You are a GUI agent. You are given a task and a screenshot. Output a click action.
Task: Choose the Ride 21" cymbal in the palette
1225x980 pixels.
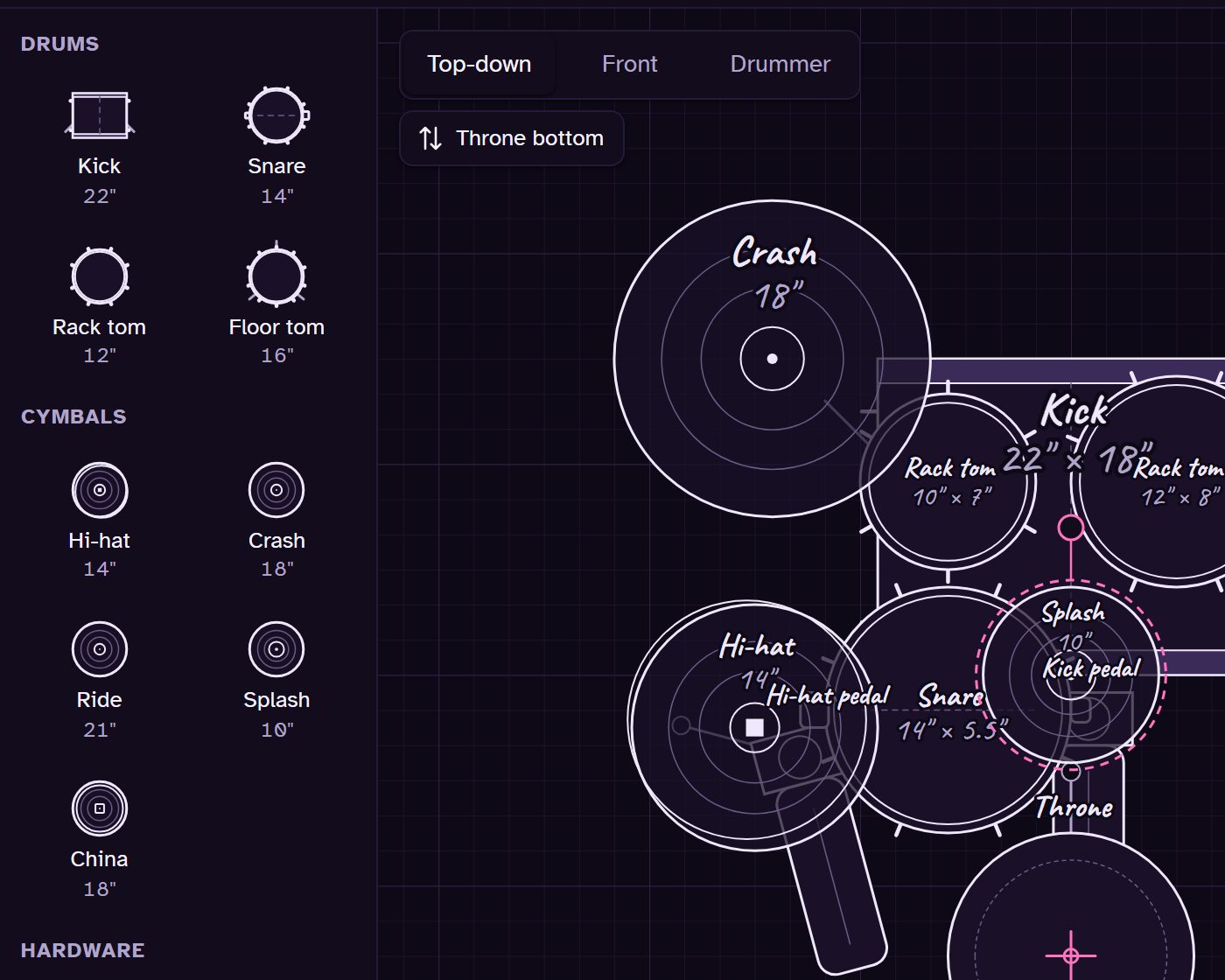(x=99, y=680)
